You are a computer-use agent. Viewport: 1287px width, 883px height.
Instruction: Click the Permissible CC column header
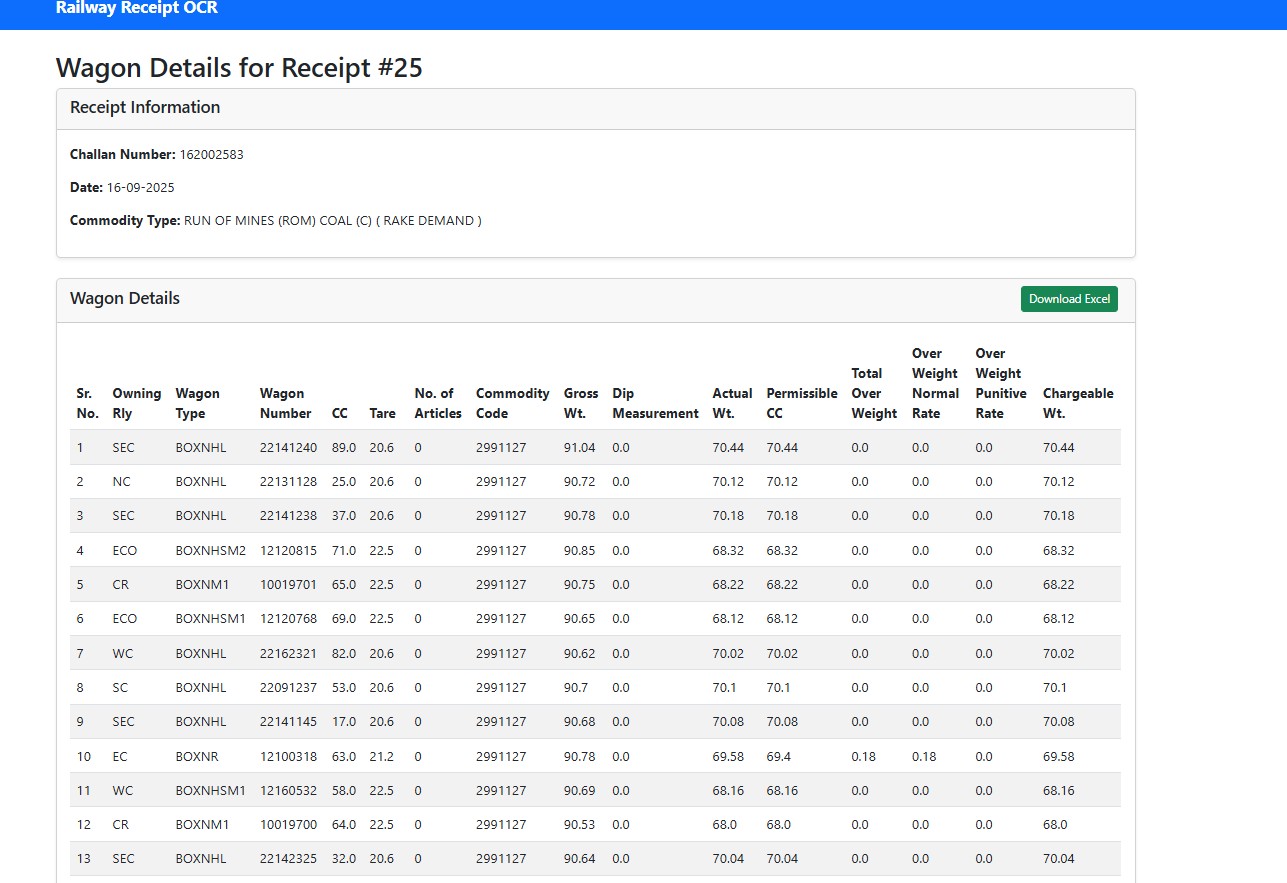click(801, 403)
